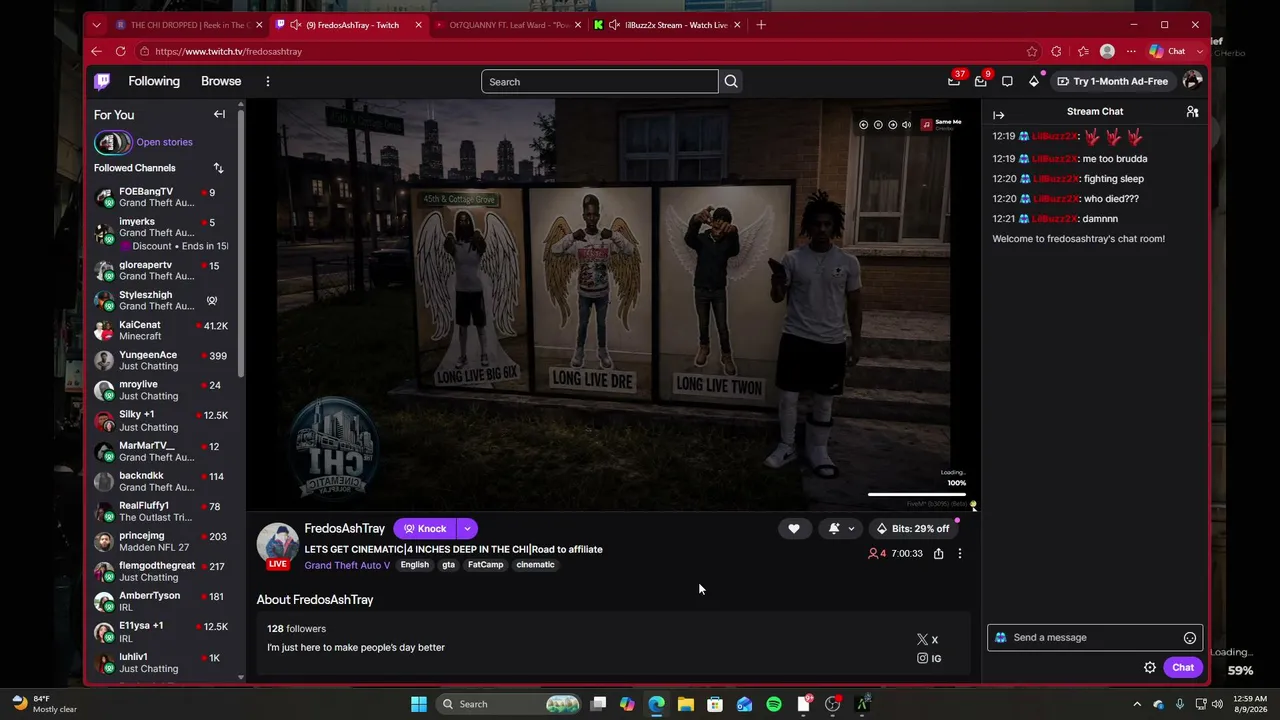Go back in browser history
Image resolution: width=1280 pixels, height=720 pixels.
click(x=96, y=51)
